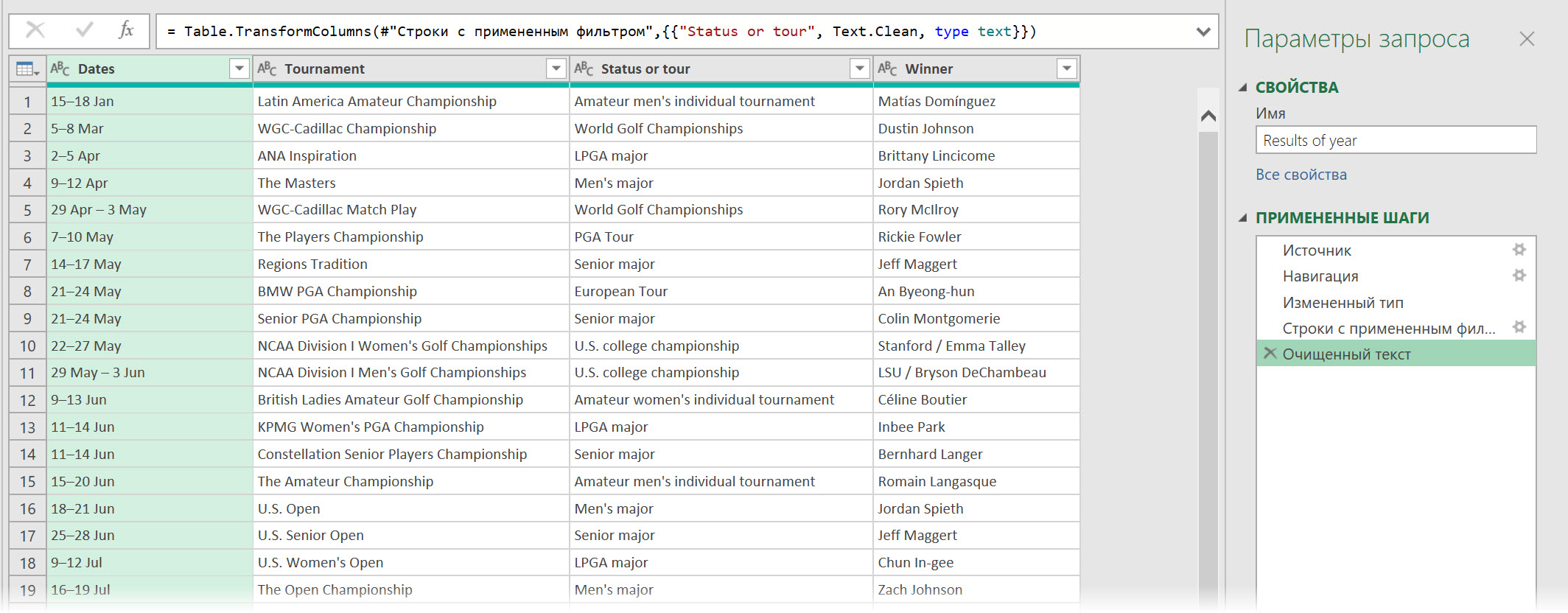Click the Все свойства link

1301,175
